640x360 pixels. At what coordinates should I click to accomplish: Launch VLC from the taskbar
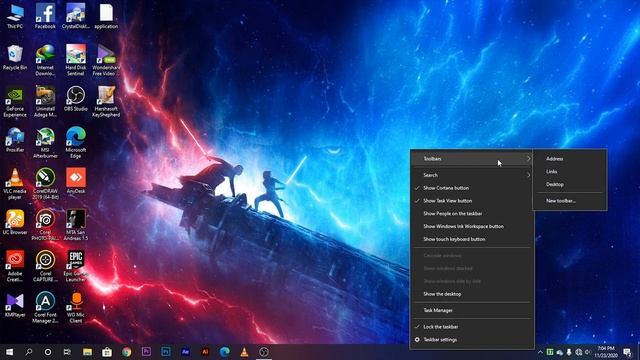point(244,352)
